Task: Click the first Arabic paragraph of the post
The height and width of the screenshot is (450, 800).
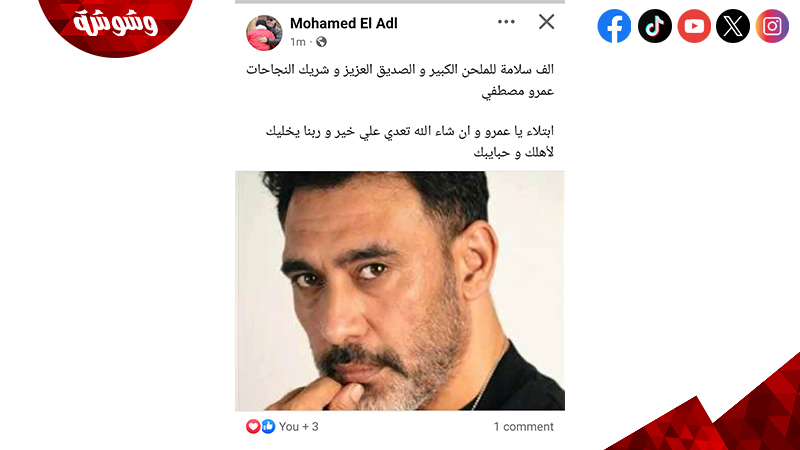Action: pos(400,80)
